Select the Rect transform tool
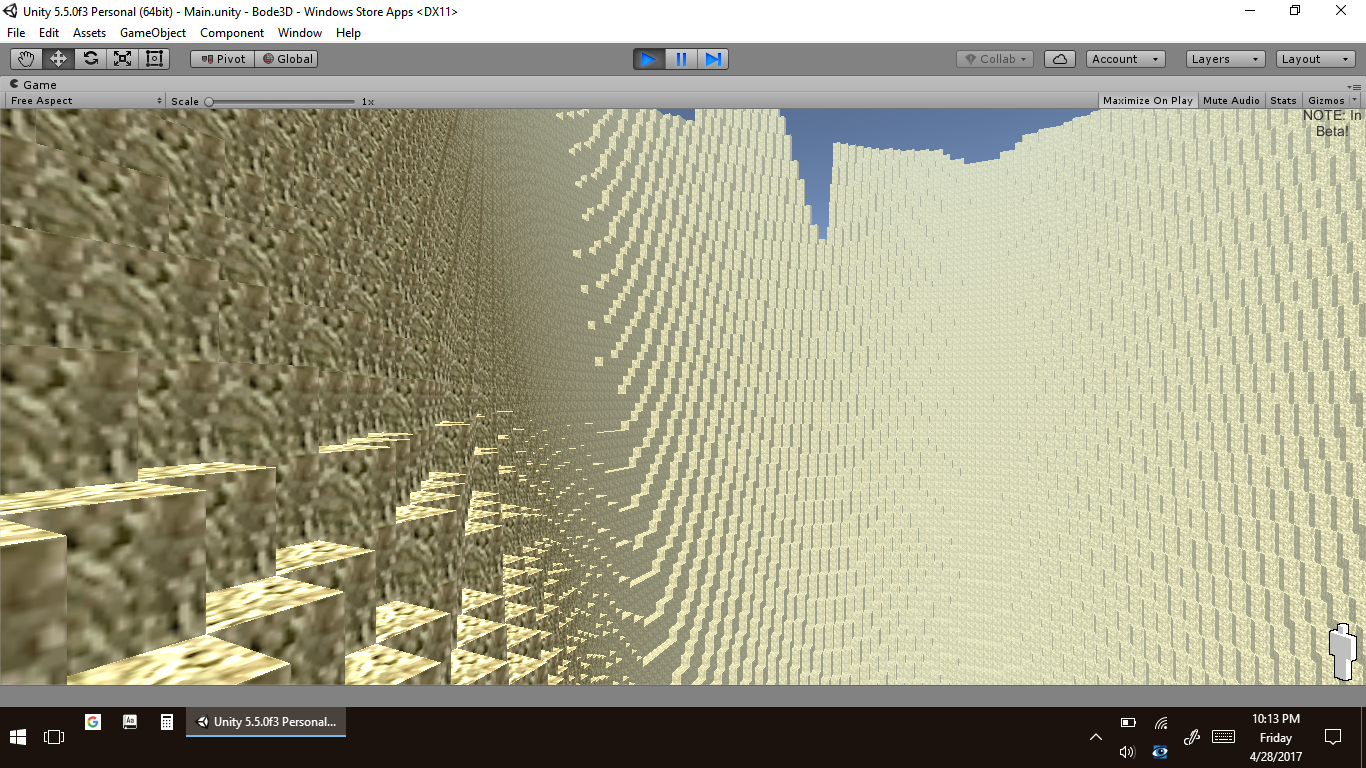 click(x=154, y=59)
